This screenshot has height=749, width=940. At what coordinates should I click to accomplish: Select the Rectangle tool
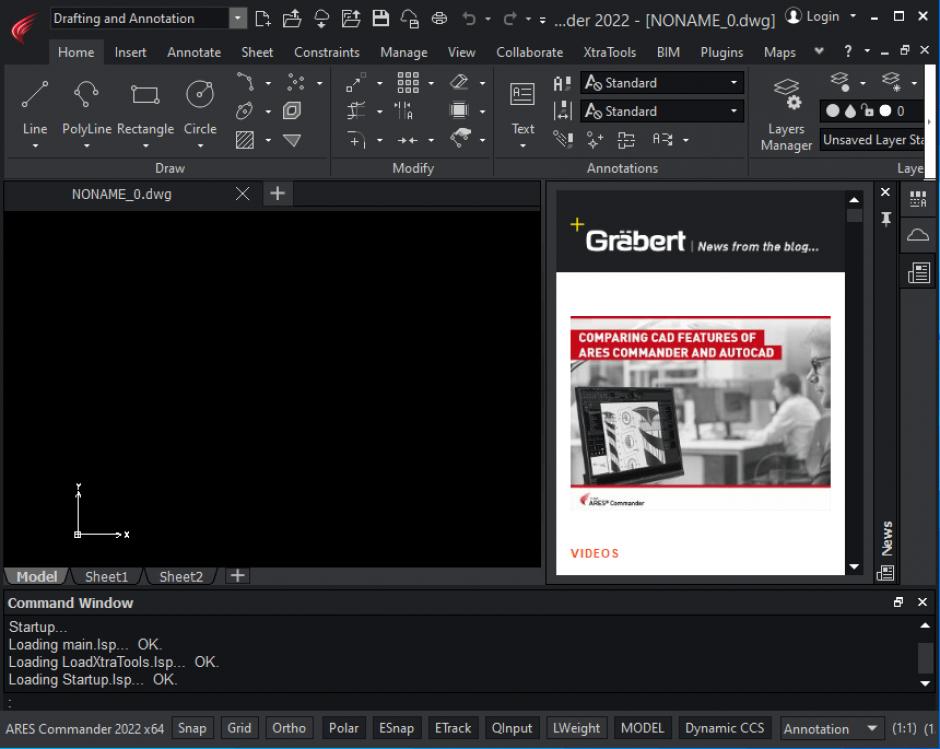coord(145,106)
